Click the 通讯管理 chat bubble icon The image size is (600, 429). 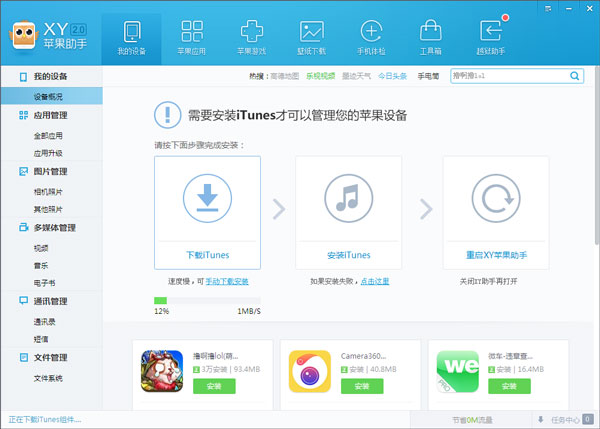pos(23,301)
